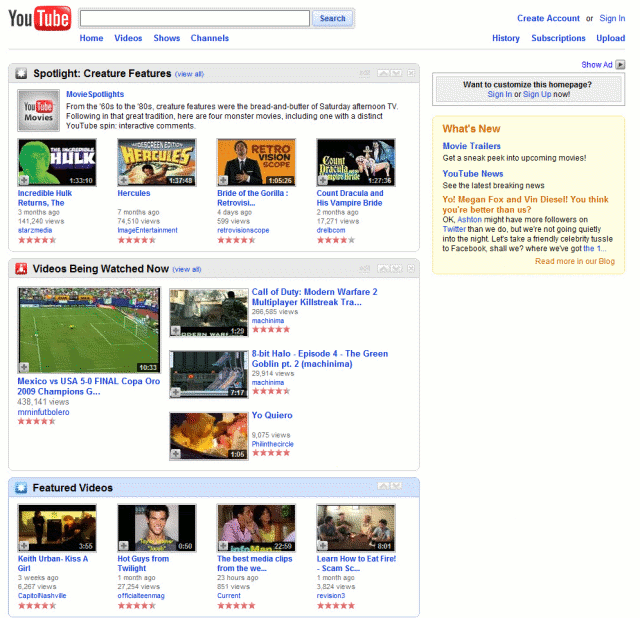Open Count Dracula and His Vampire Bride title
This screenshot has height=618, width=640.
[350, 198]
